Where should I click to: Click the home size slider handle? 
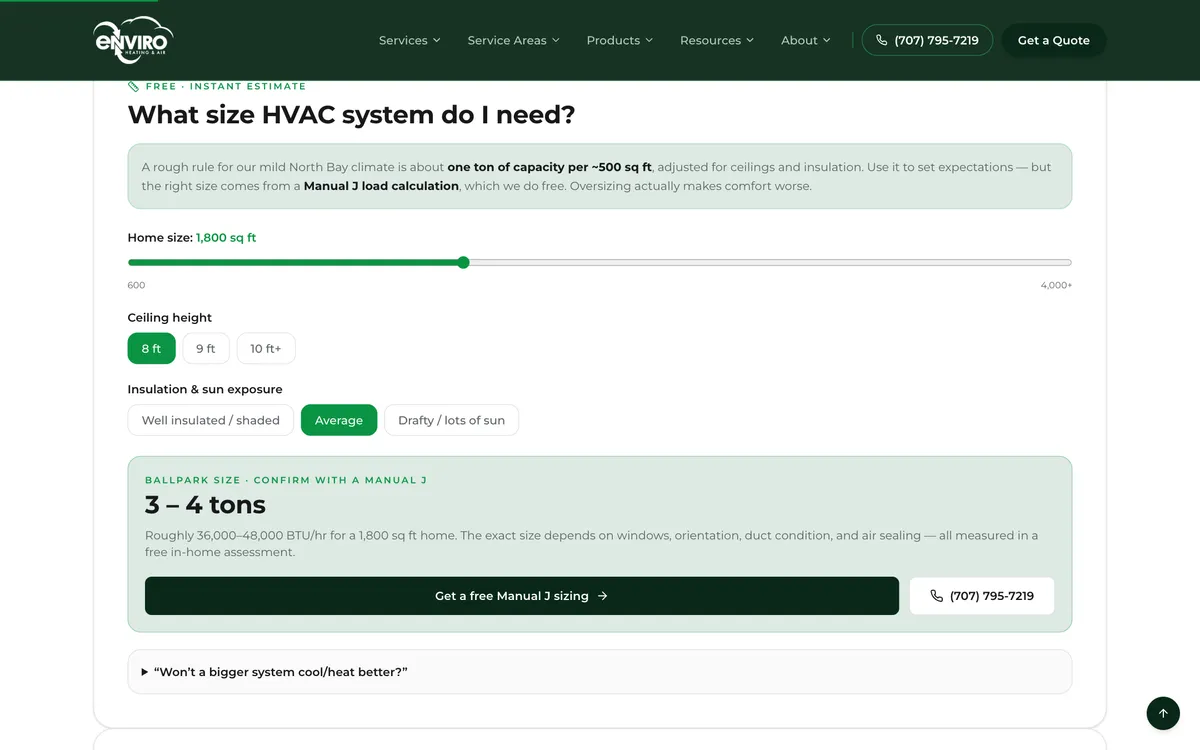(463, 262)
